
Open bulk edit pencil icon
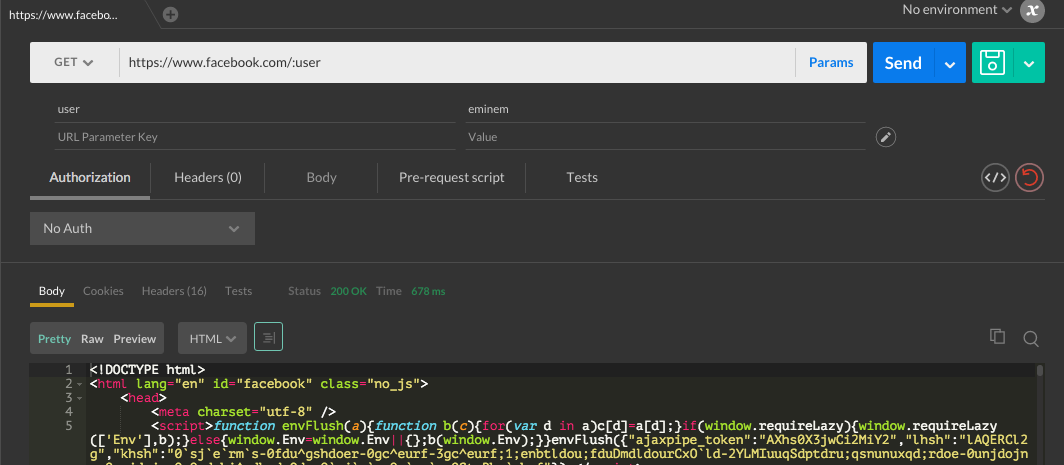[886, 137]
